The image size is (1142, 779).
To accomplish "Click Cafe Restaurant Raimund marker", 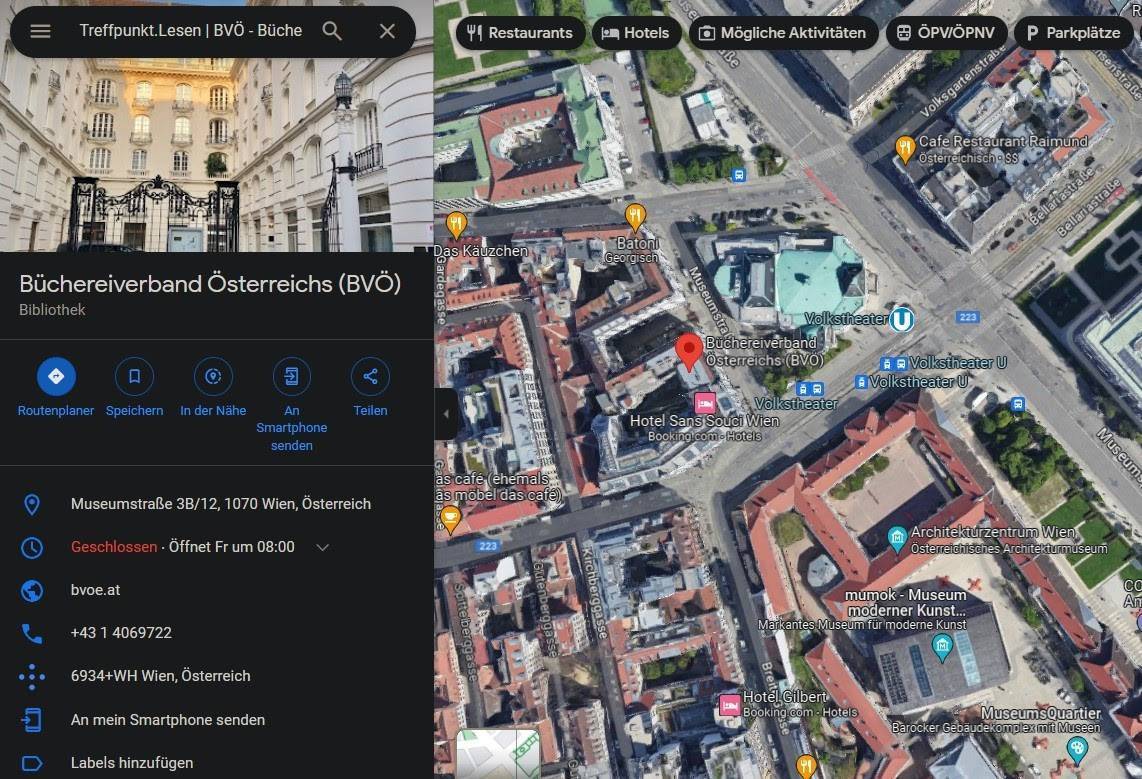I will 905,149.
